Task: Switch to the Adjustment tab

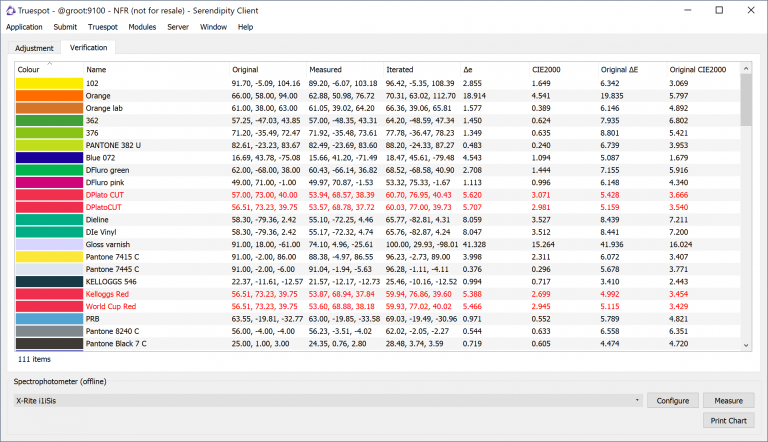Action: click(34, 48)
